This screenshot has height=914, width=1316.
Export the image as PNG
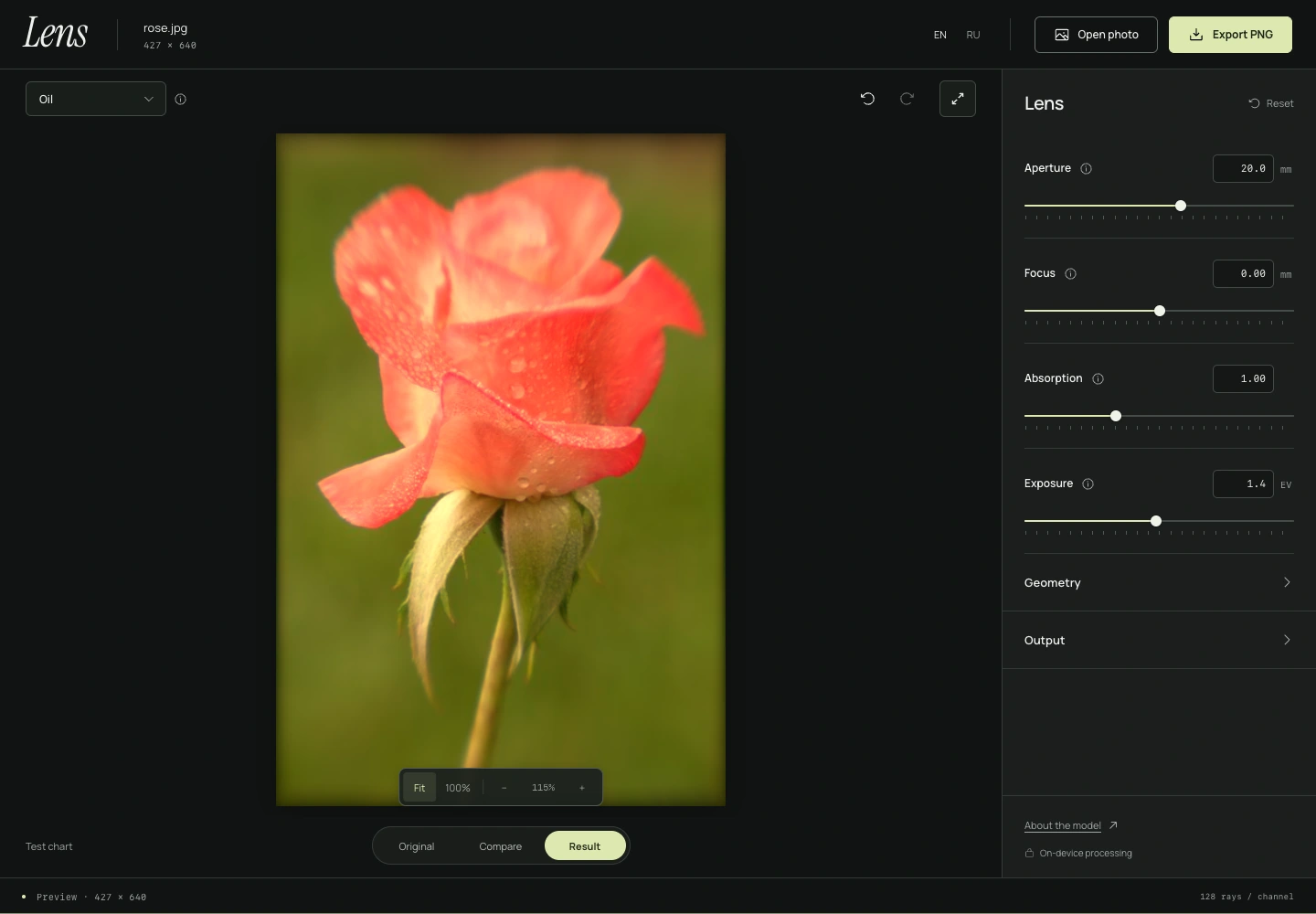click(x=1230, y=35)
